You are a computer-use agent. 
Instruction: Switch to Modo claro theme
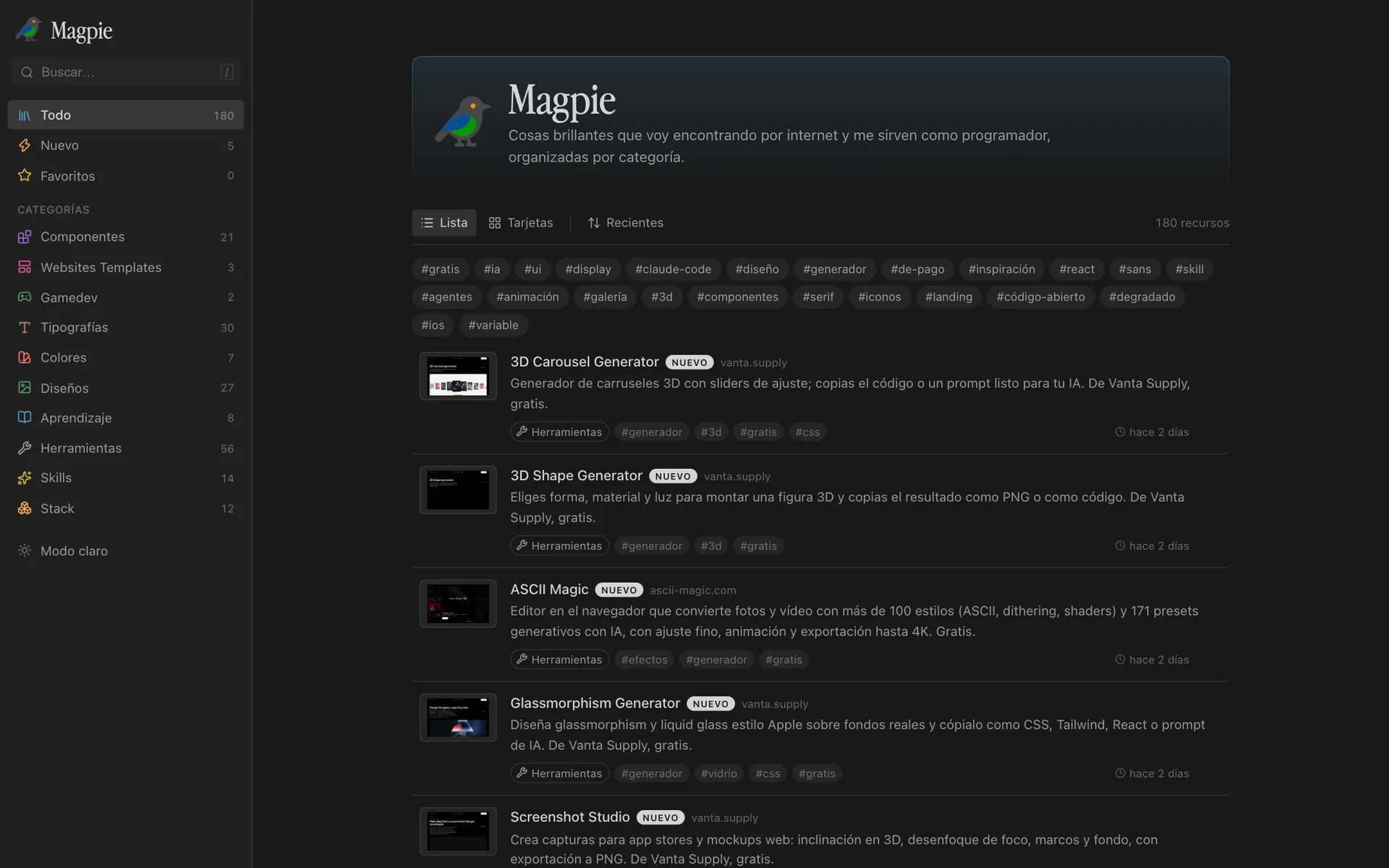(x=126, y=550)
